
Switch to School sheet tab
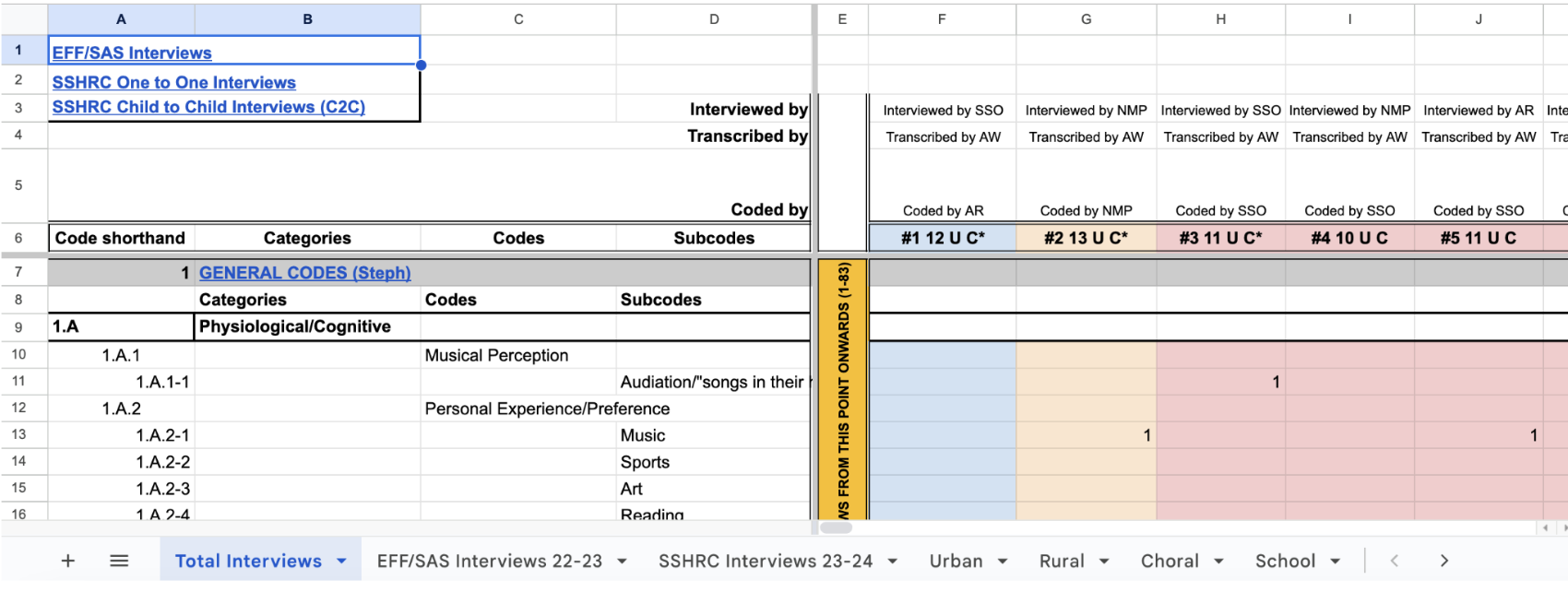[1285, 561]
